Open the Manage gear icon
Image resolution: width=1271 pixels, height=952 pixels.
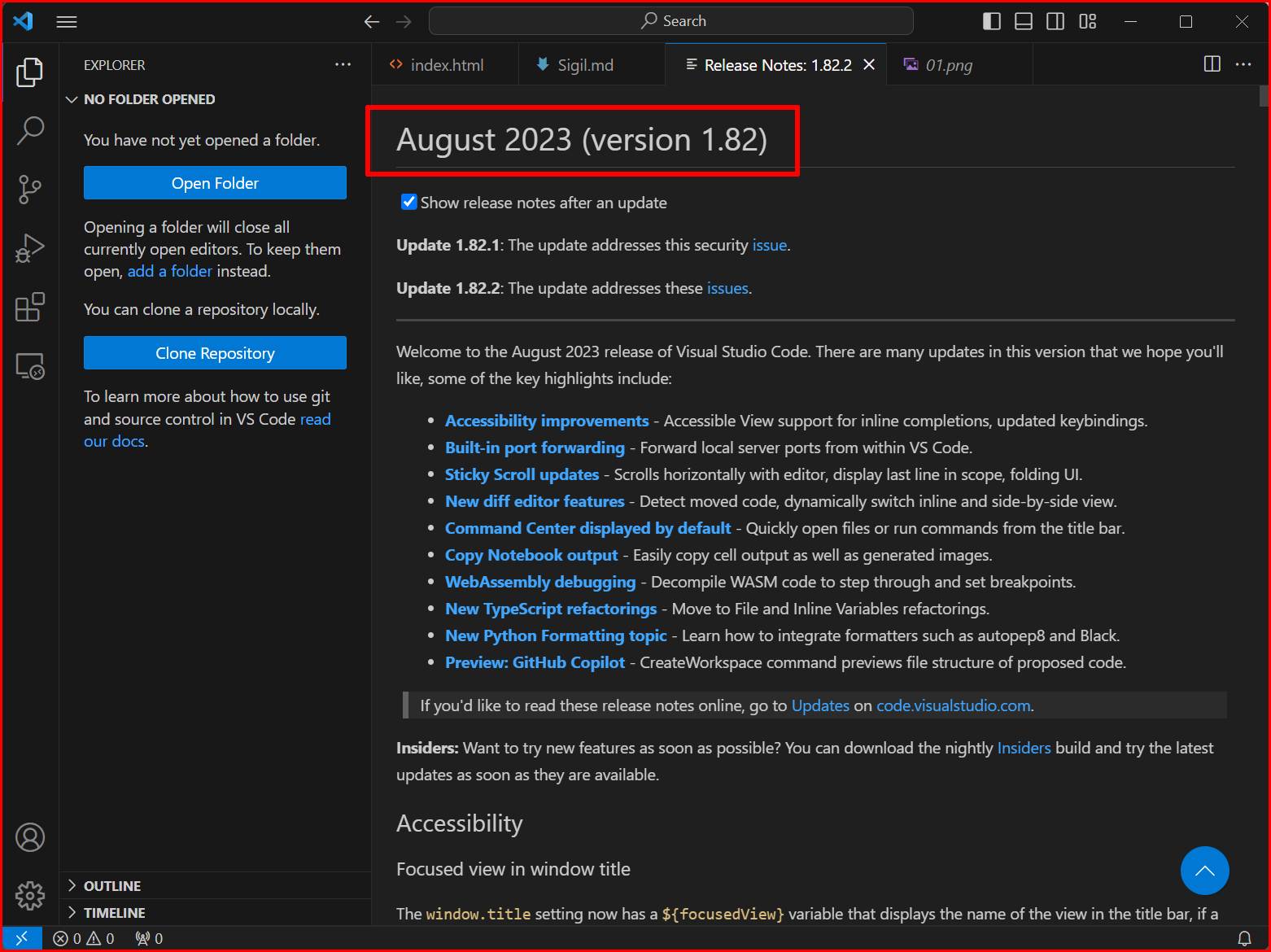pos(30,896)
